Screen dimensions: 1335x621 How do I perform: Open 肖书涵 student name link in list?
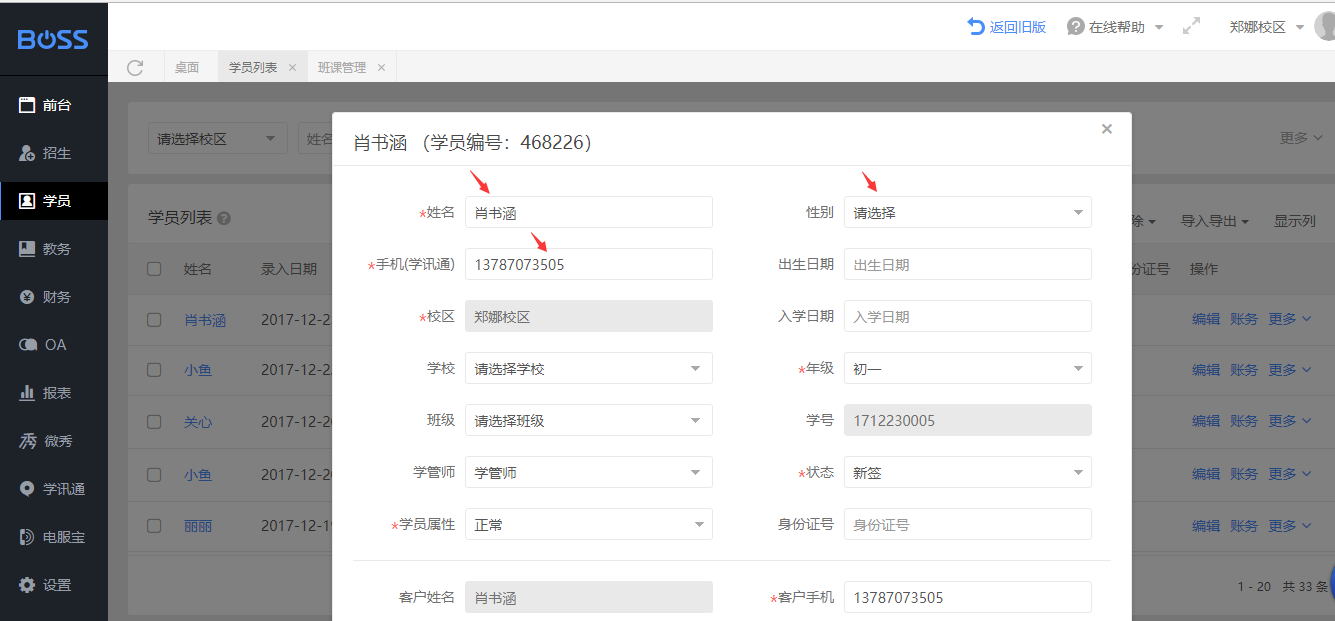(205, 320)
